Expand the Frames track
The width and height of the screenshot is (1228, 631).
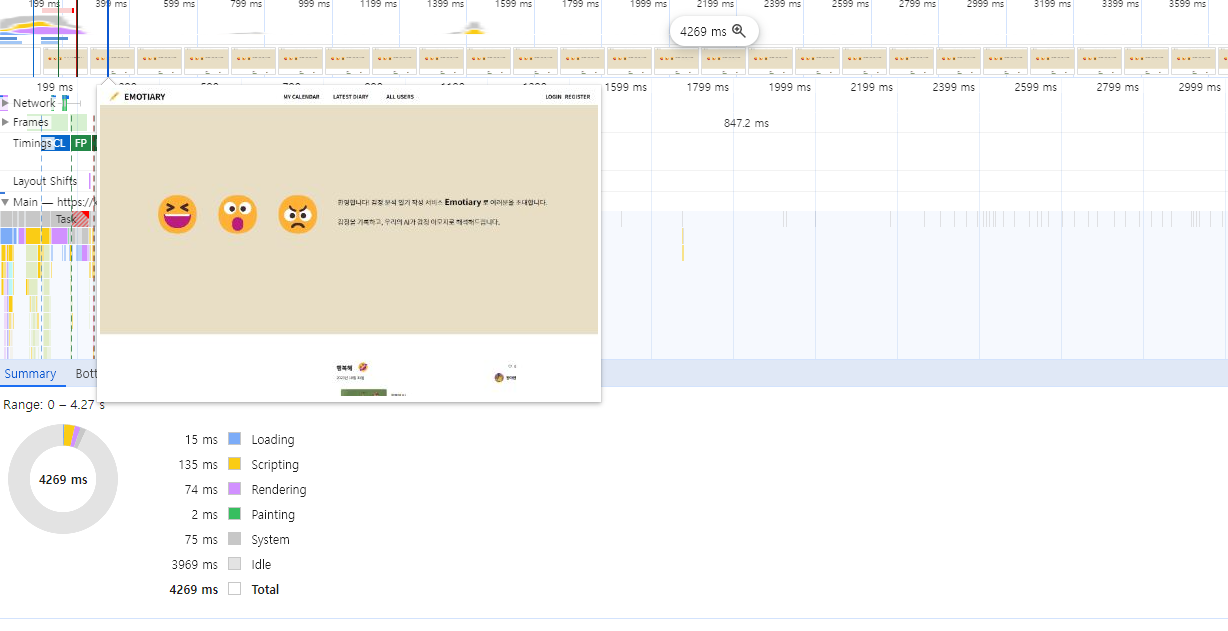coord(5,122)
